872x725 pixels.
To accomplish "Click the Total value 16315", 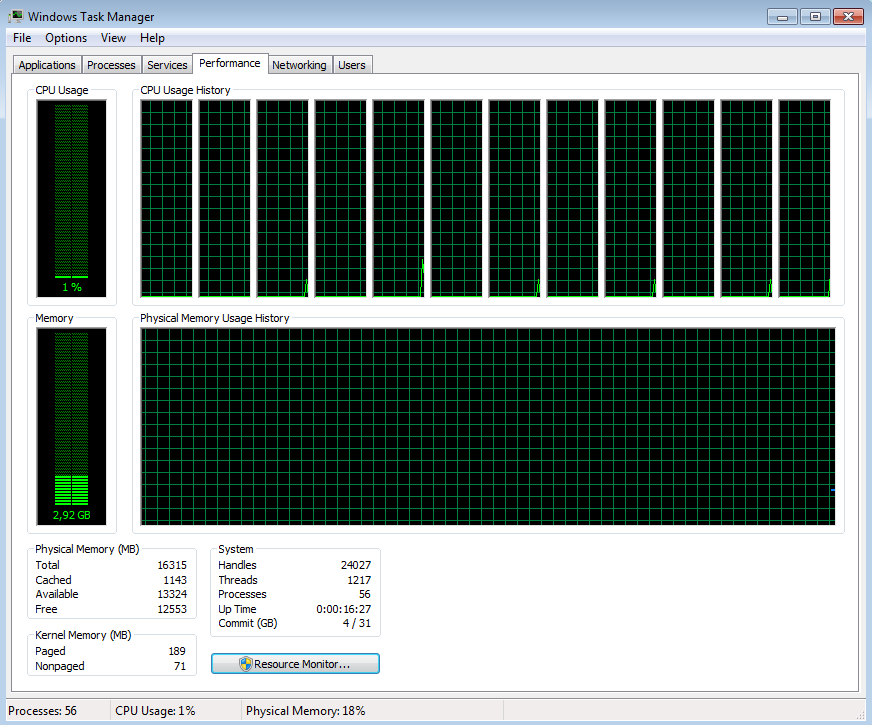I will [x=172, y=565].
